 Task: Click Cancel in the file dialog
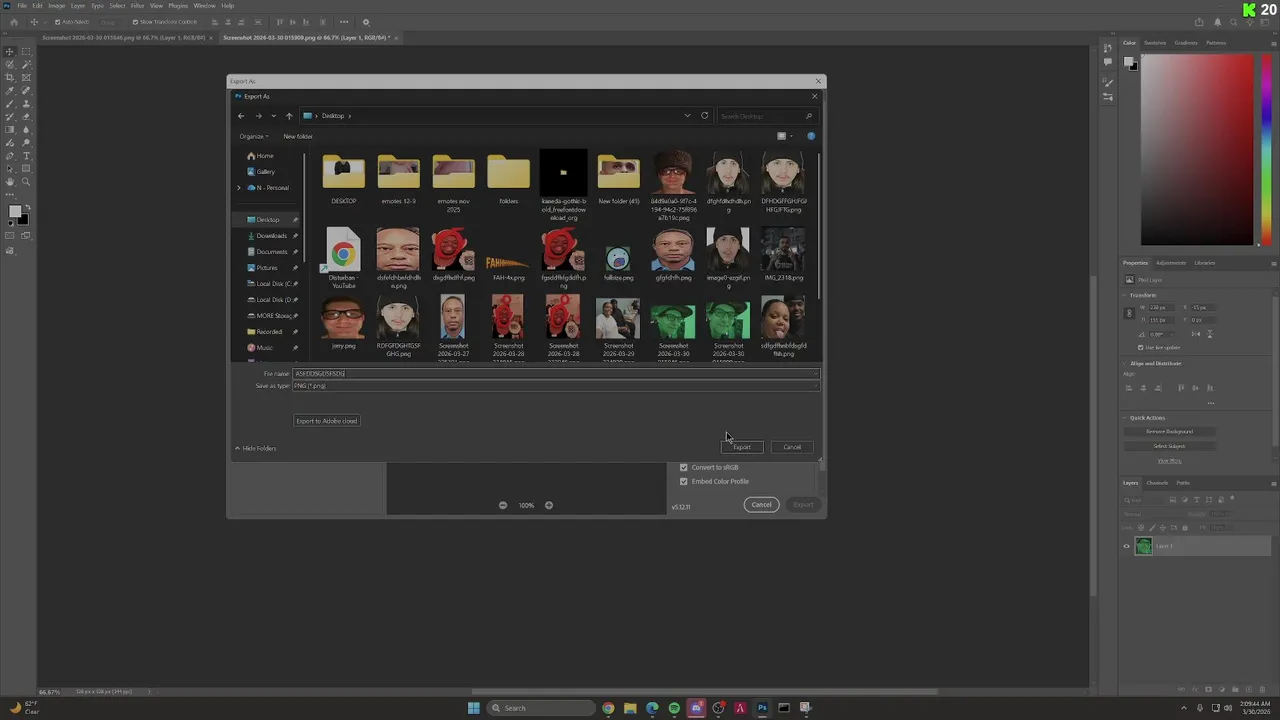tap(792, 447)
